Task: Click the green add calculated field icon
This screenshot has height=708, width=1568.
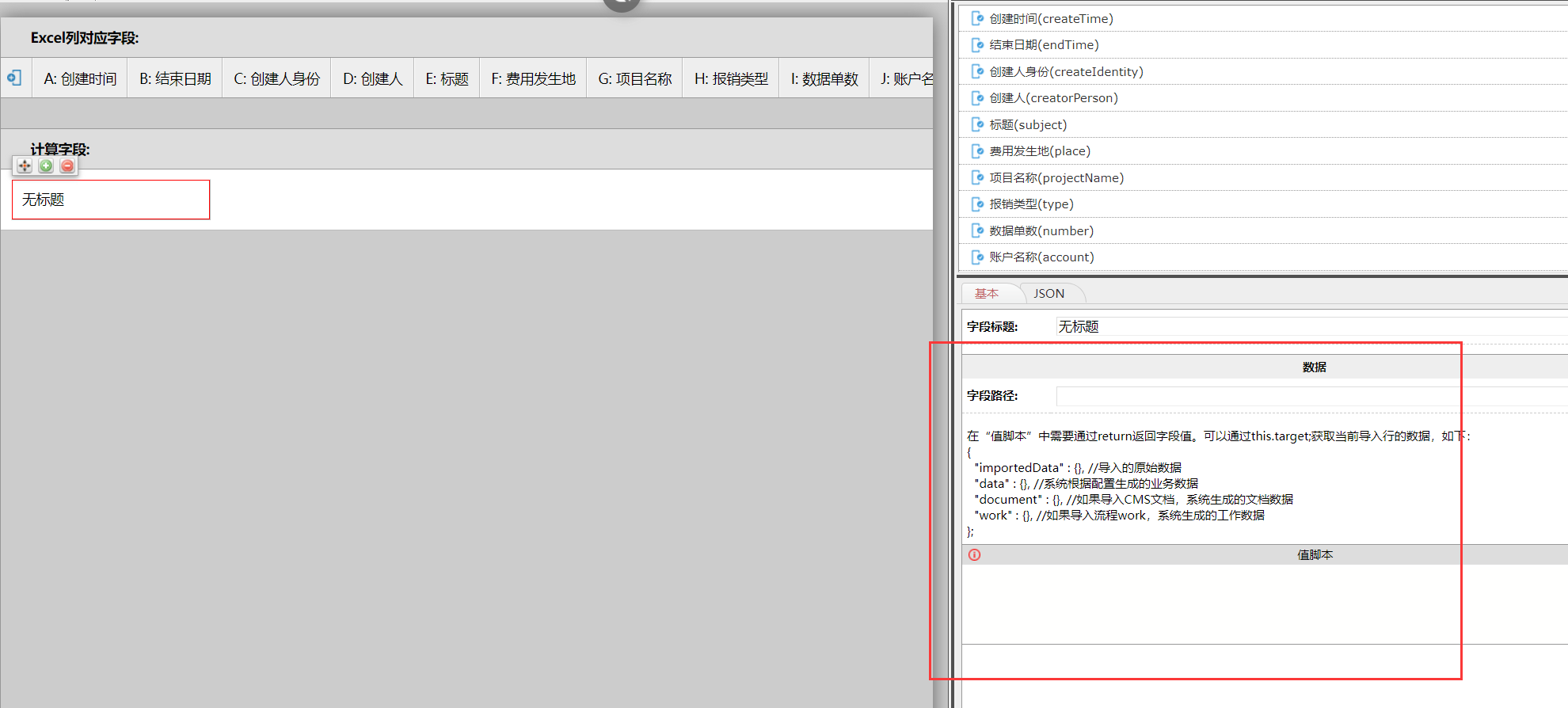Action: (x=46, y=166)
